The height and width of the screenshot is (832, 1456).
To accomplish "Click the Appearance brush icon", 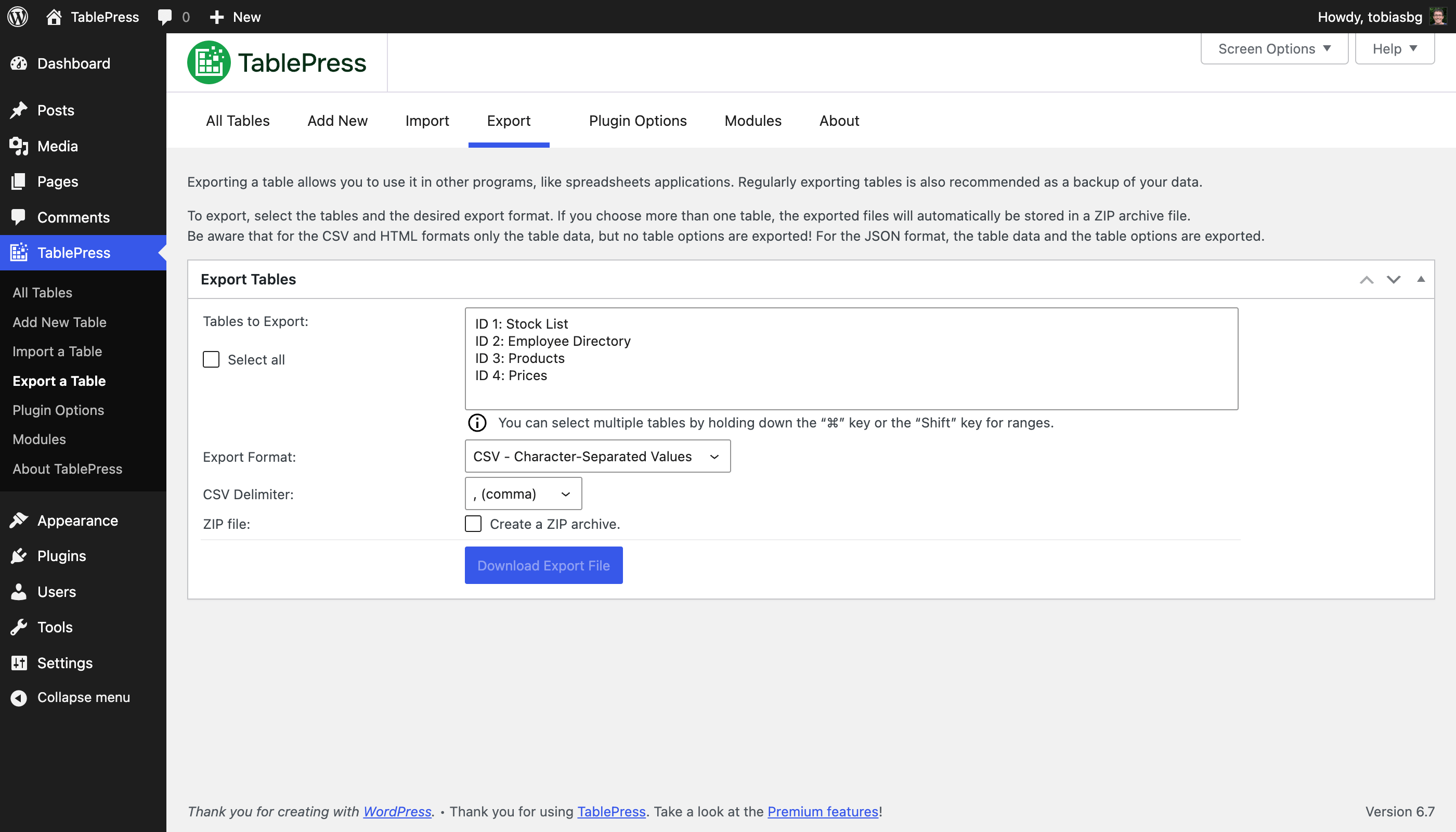I will pos(19,520).
